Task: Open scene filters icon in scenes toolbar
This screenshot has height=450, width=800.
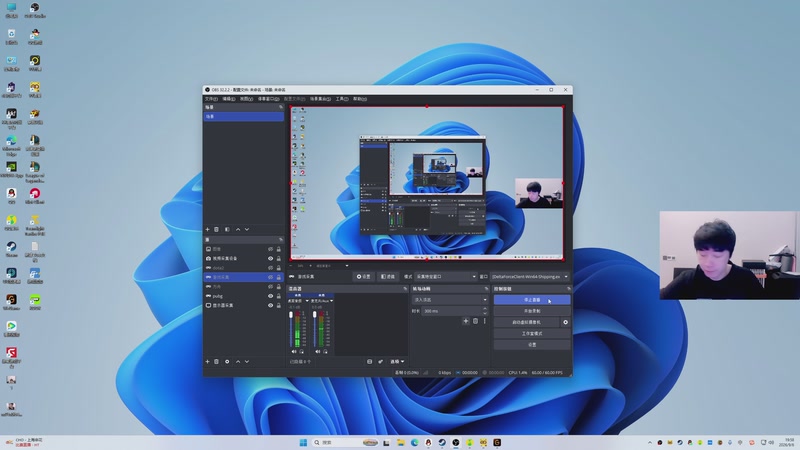Action: pos(227,230)
